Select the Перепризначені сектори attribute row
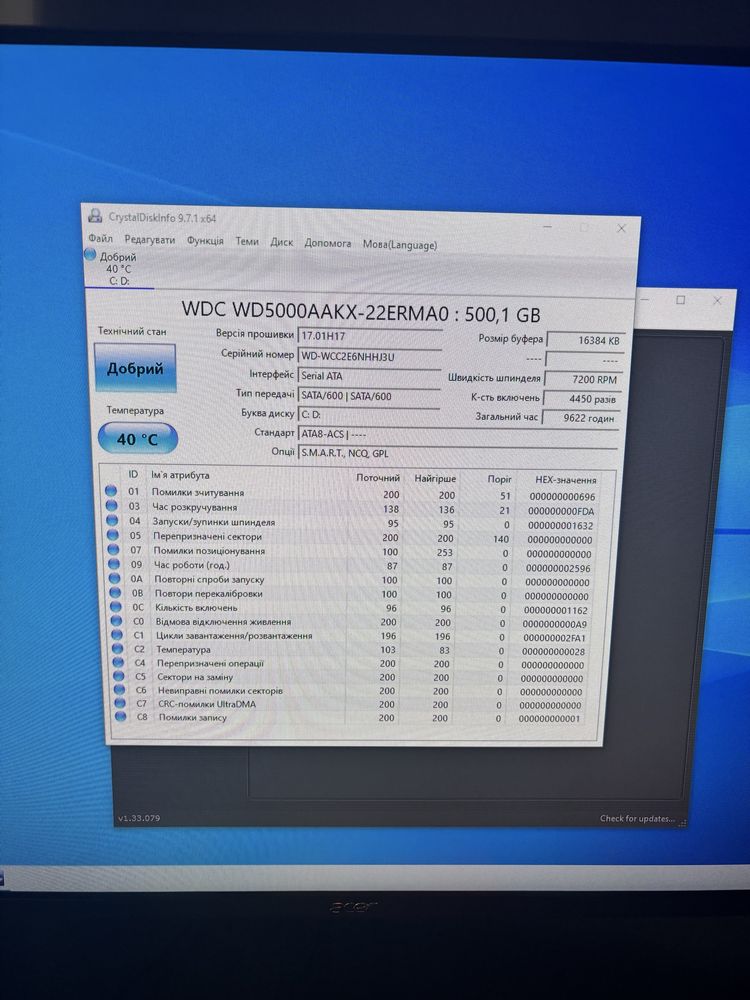Viewport: 750px width, 1000px height. click(350, 538)
